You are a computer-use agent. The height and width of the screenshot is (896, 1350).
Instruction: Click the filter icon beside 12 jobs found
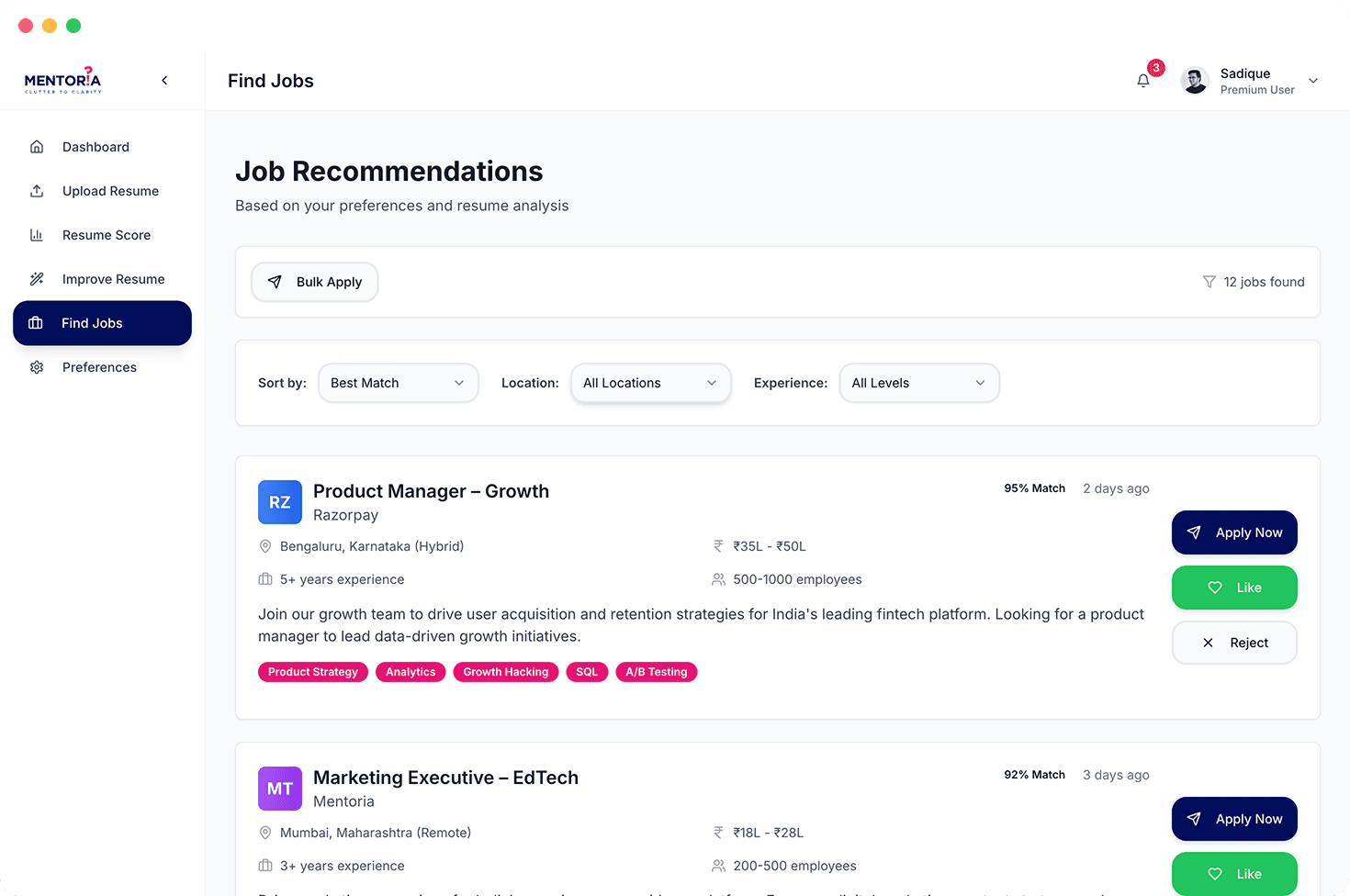1209,282
